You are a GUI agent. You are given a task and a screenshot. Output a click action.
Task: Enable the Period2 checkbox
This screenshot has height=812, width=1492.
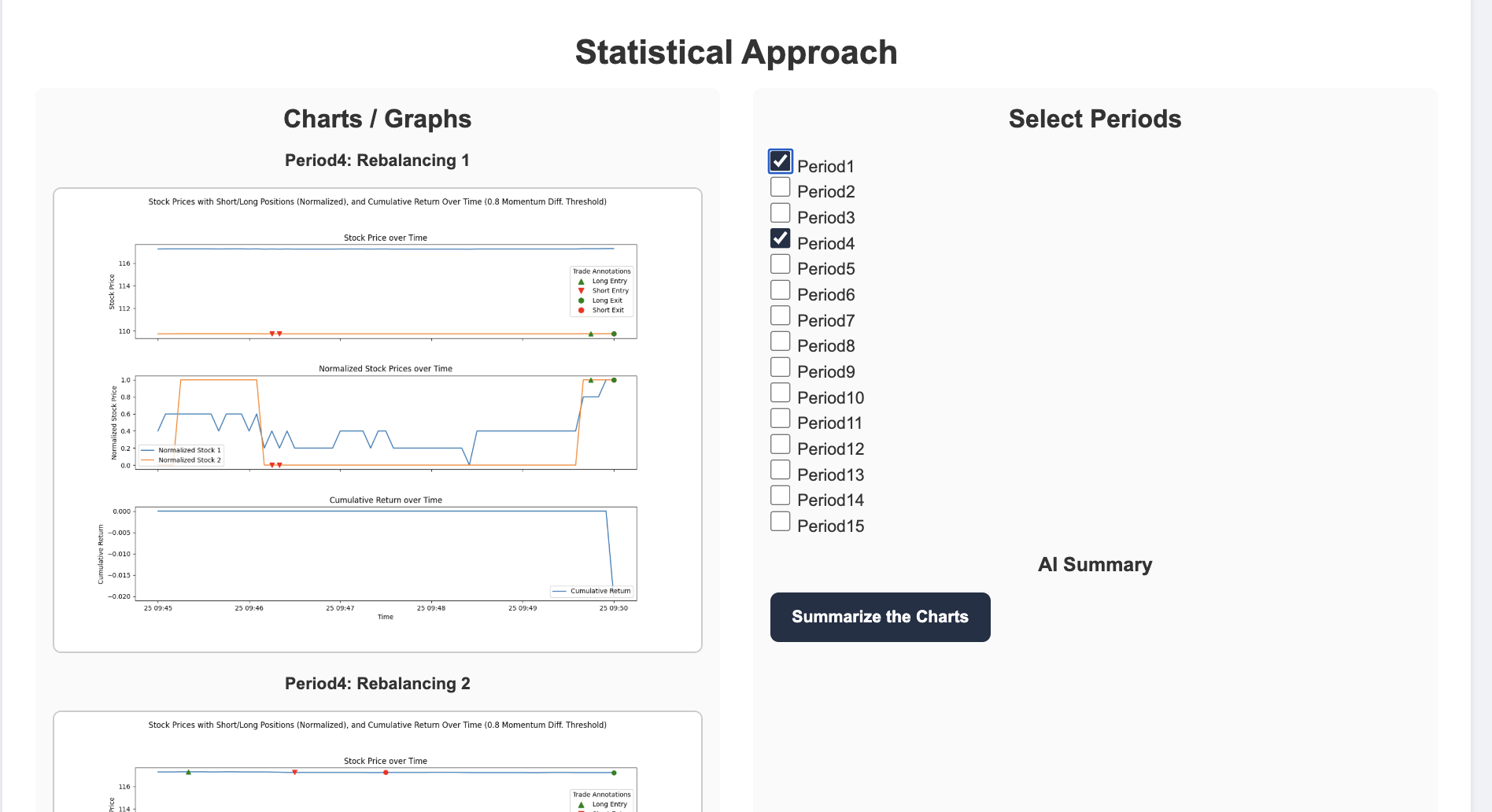click(780, 187)
